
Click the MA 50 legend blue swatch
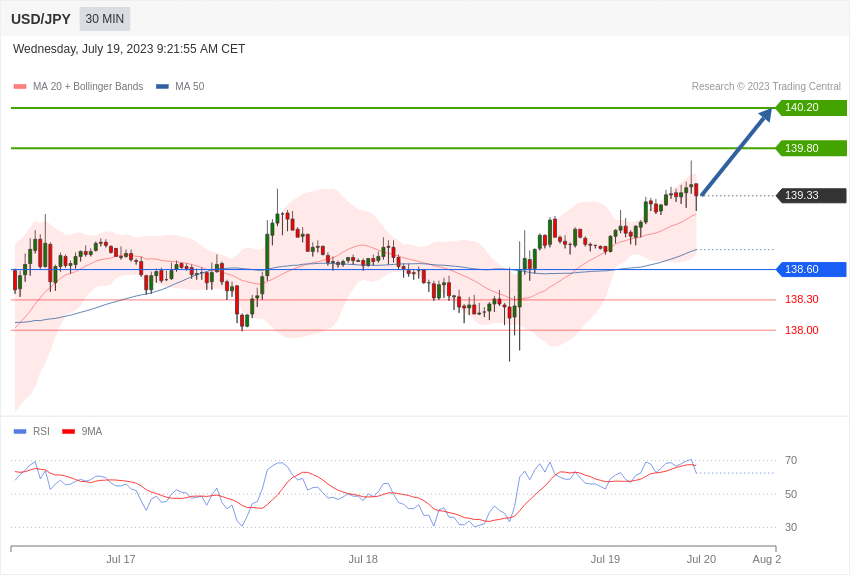(162, 86)
